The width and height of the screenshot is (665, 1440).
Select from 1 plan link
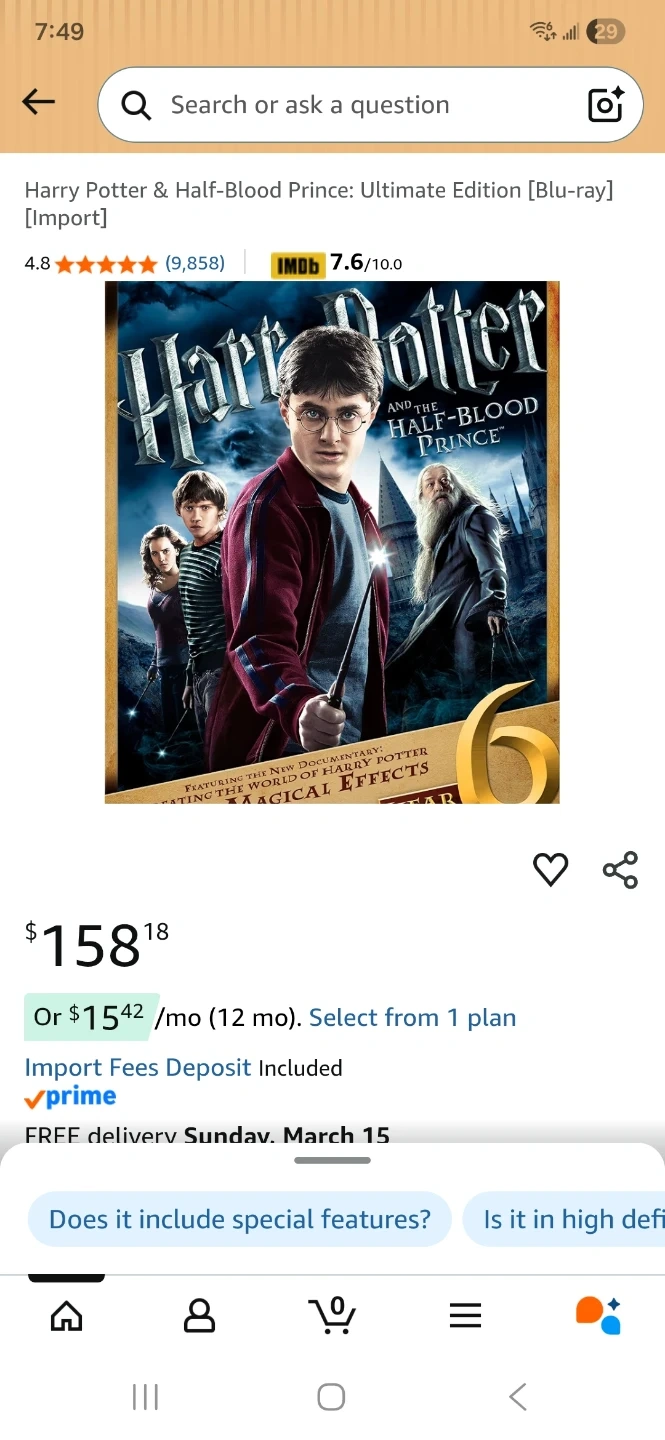point(412,1017)
